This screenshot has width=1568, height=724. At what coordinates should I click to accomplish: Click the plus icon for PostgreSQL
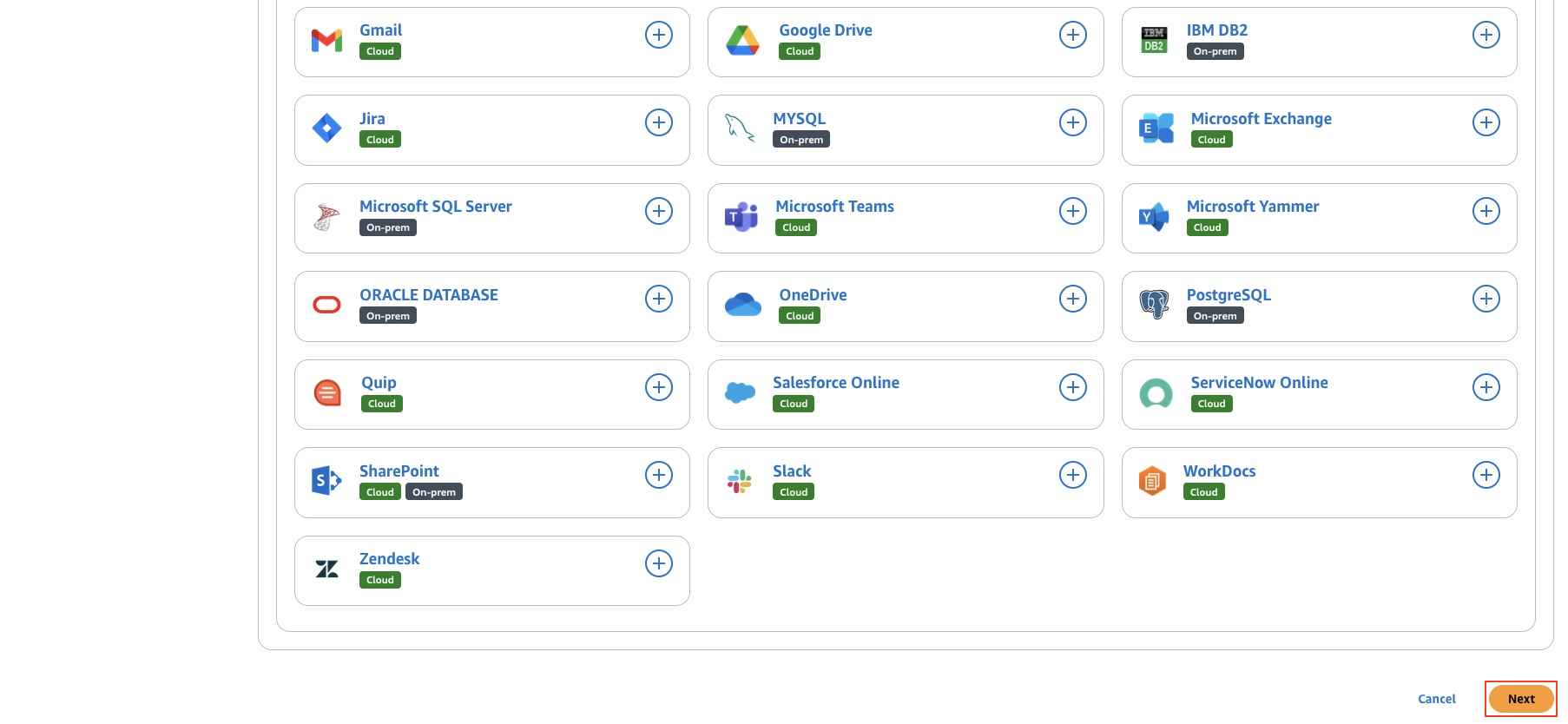(1486, 299)
